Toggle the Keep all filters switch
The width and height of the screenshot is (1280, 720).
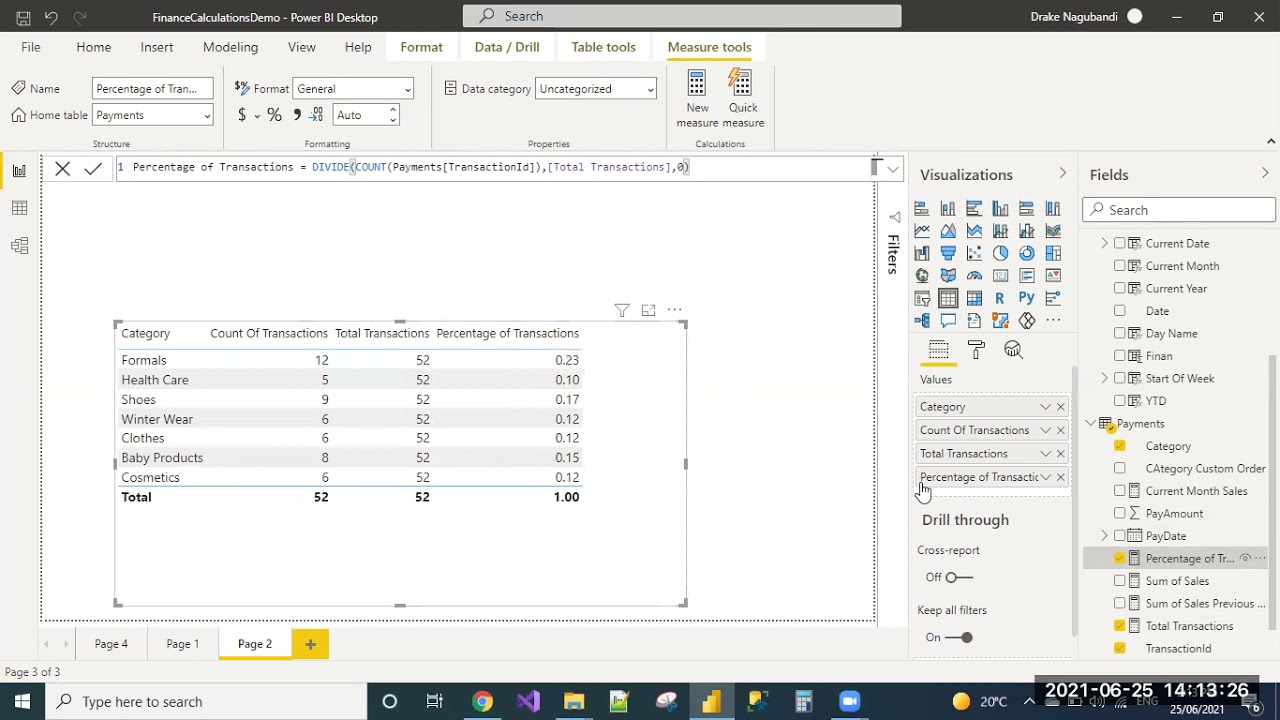tap(958, 637)
